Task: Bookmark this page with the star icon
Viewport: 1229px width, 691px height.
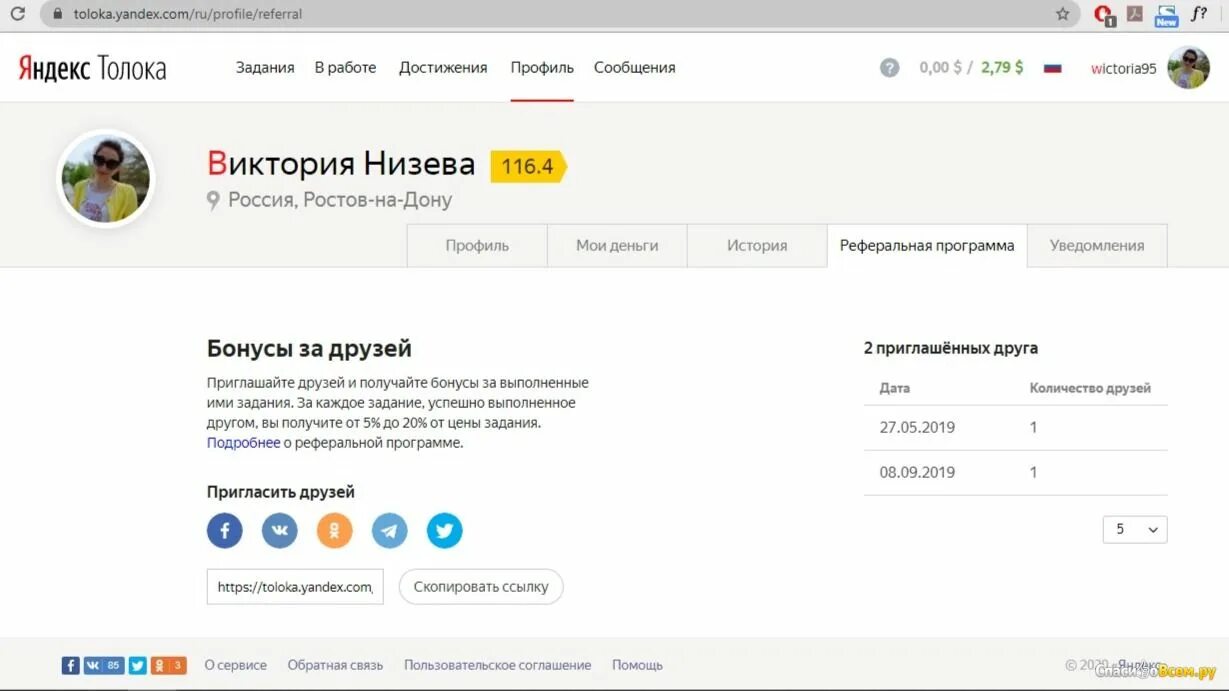Action: (1062, 14)
